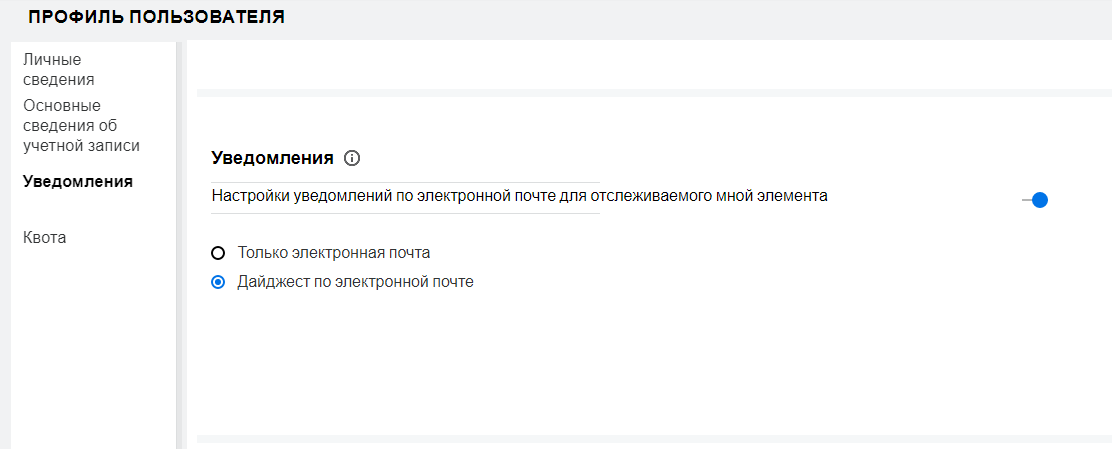
Task: Open the Квота section
Action: tap(45, 238)
